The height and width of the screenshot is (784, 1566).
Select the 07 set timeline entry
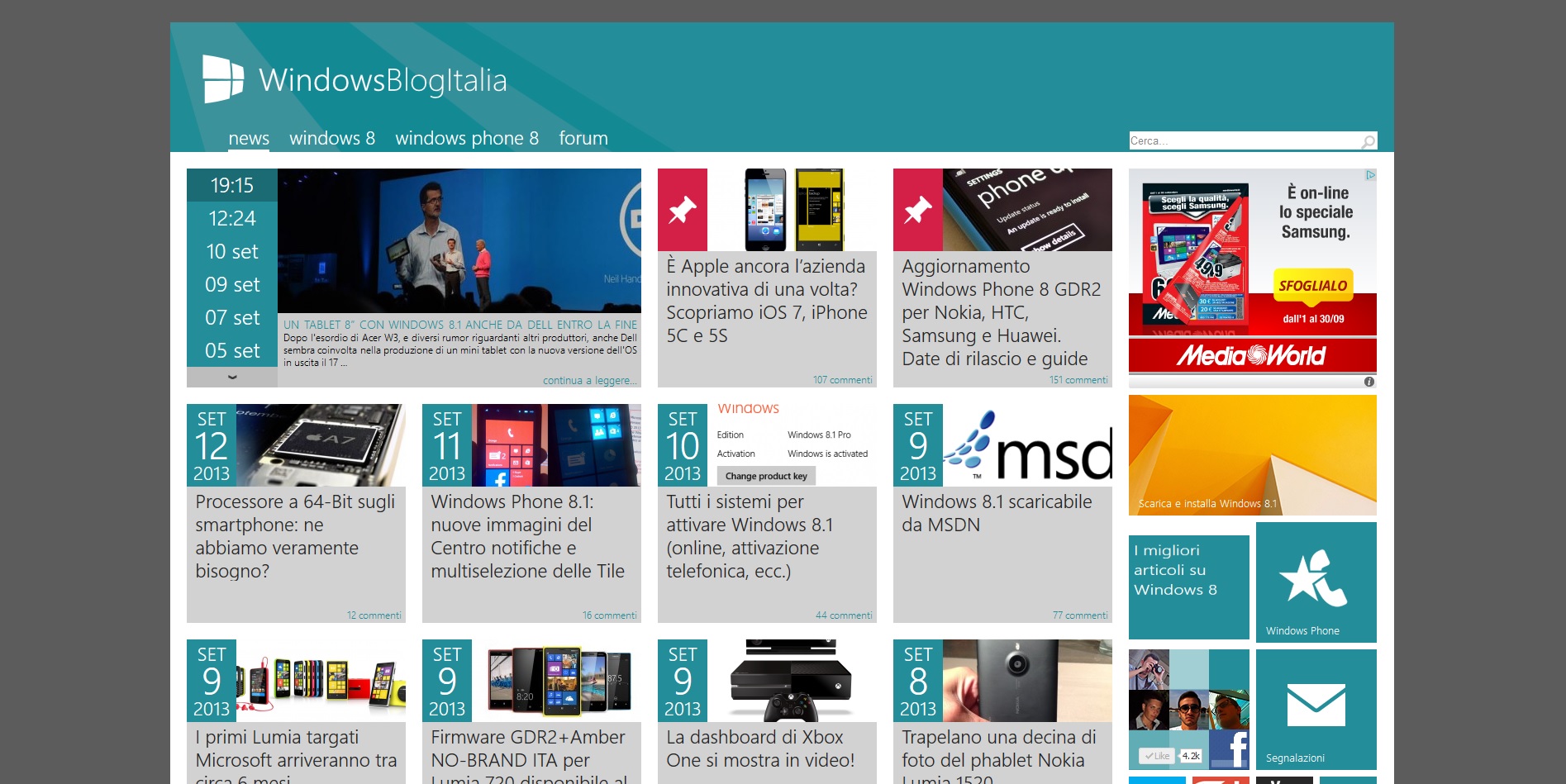(232, 317)
